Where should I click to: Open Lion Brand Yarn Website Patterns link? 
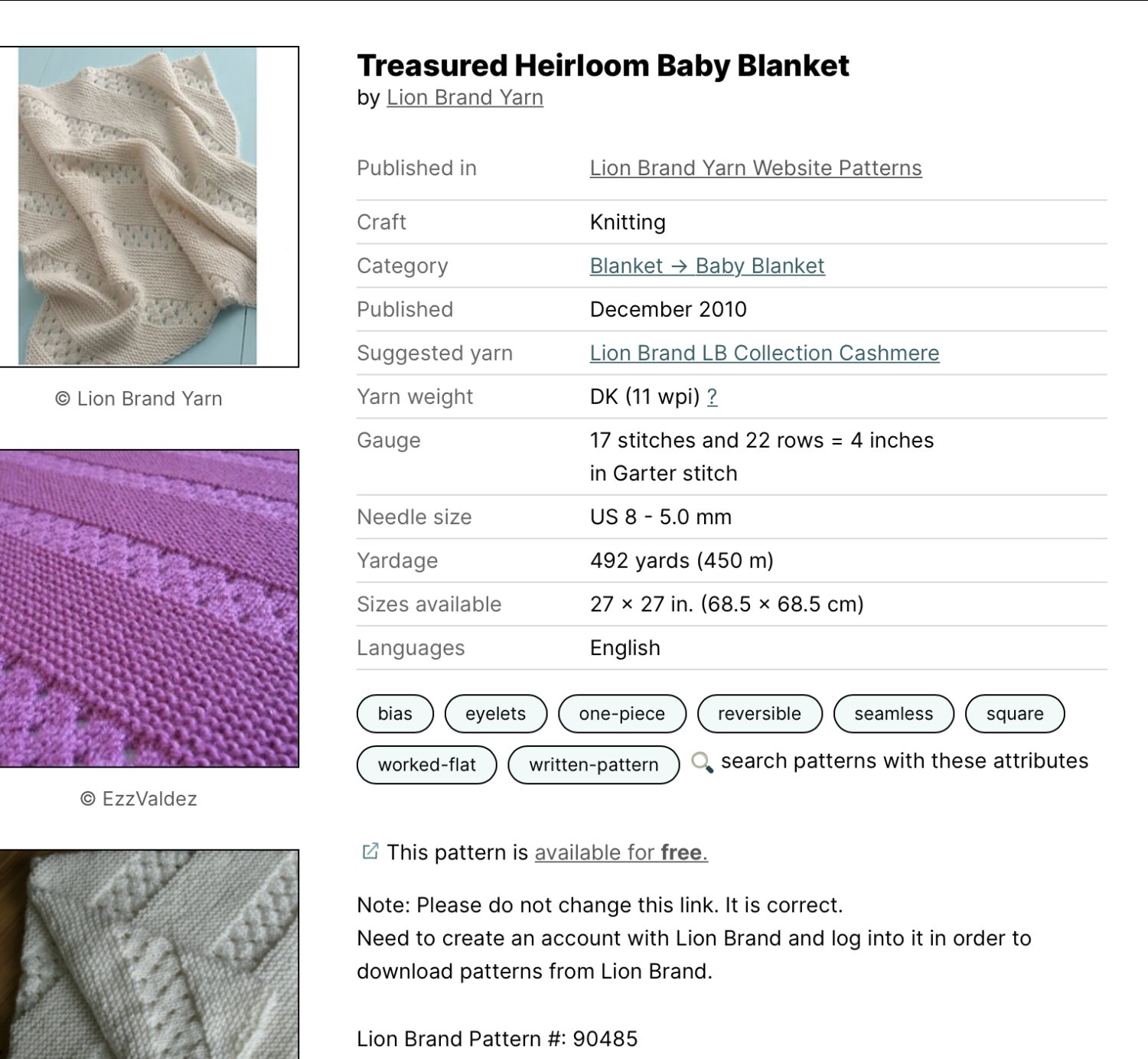pos(756,168)
